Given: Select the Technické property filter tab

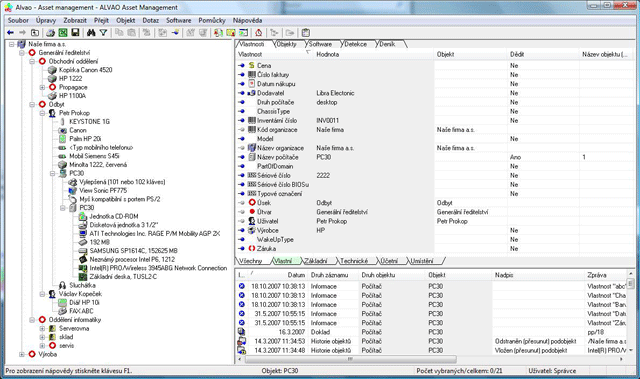Looking at the screenshot, I should [354, 261].
